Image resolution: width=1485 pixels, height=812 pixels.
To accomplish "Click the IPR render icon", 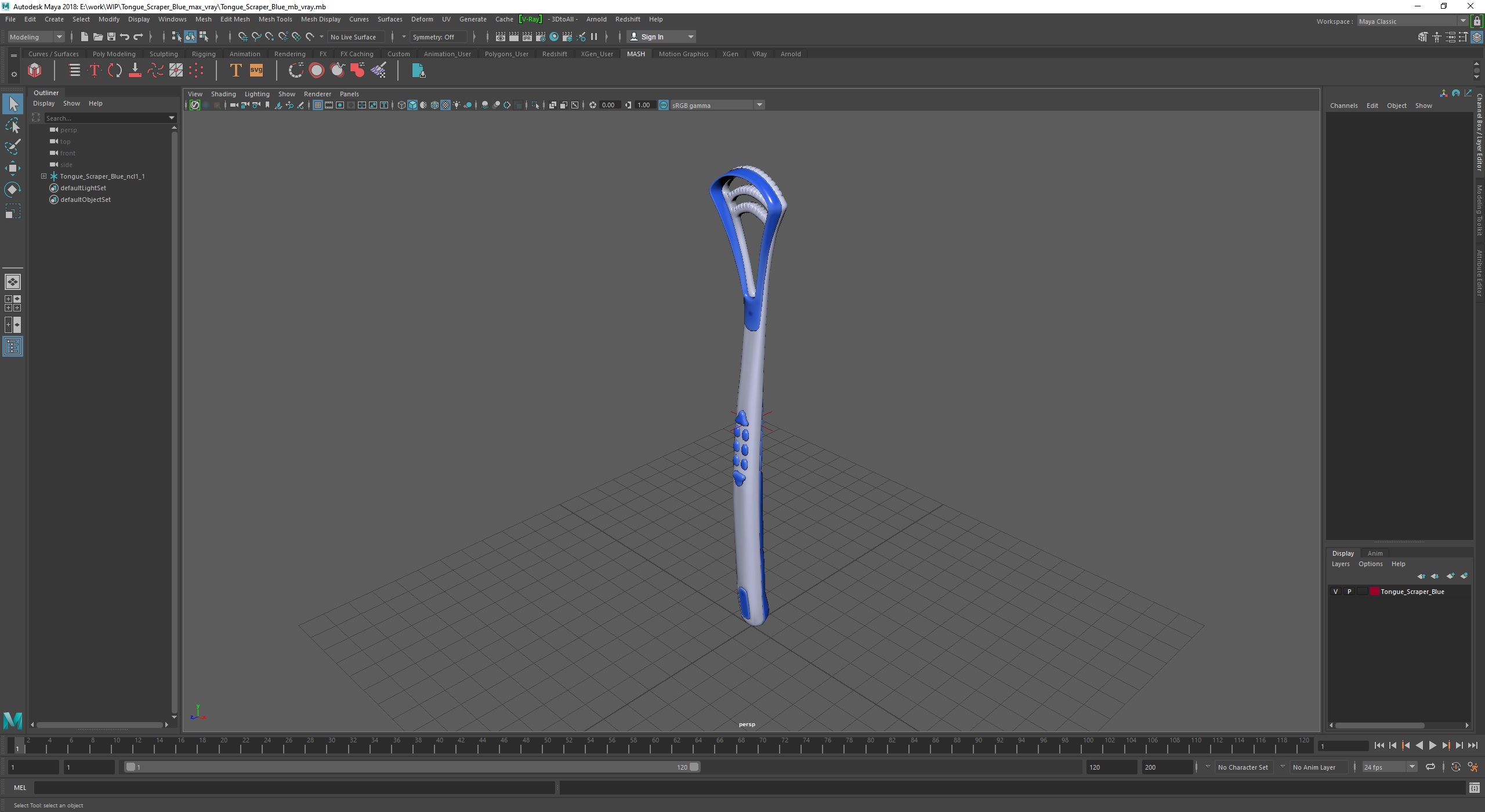I will 527,37.
